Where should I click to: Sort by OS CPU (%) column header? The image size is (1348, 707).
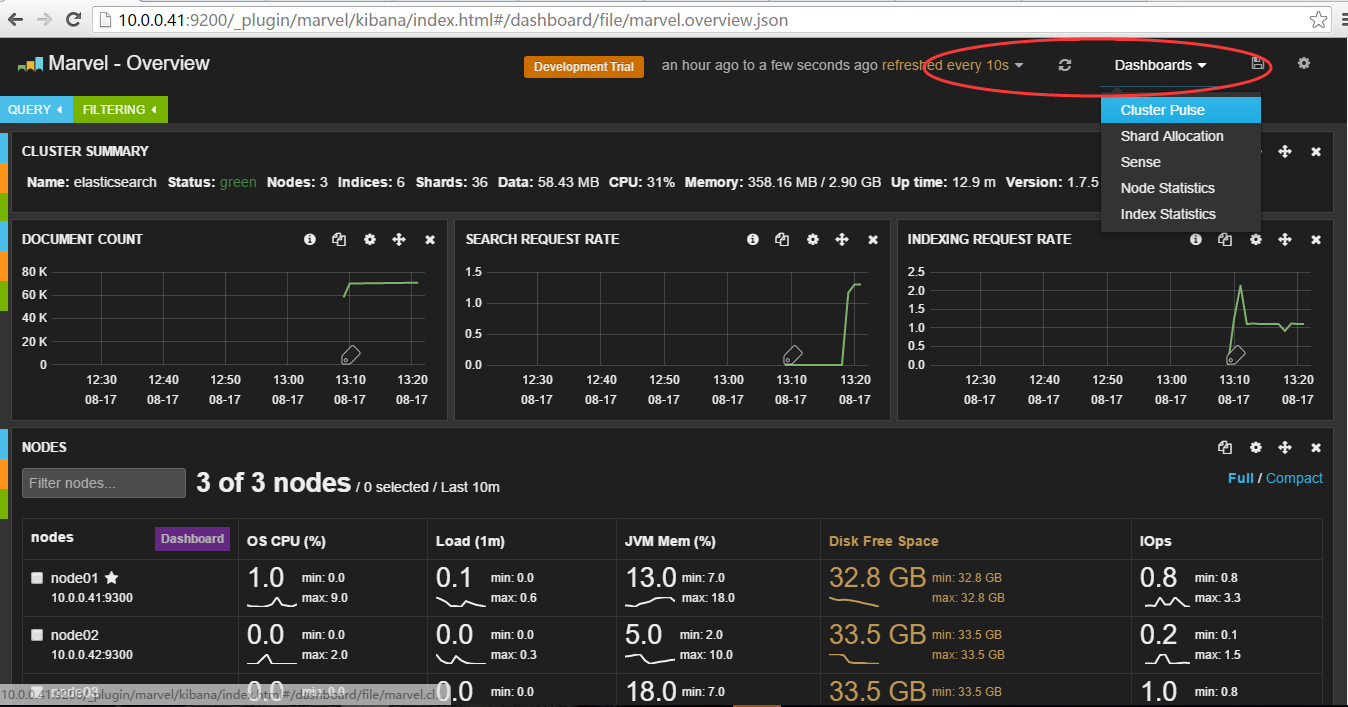(x=287, y=541)
